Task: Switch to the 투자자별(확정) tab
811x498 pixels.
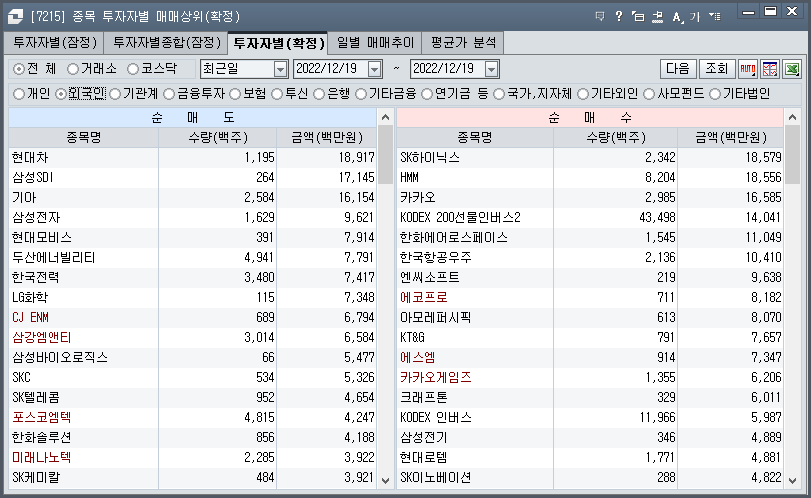Action: (x=278, y=43)
